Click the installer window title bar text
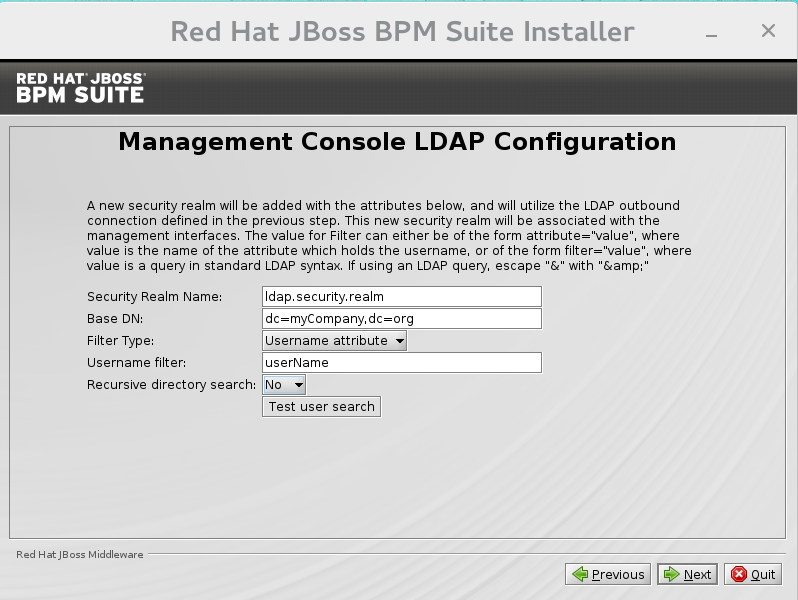Viewport: 798px width, 600px height. click(x=402, y=31)
